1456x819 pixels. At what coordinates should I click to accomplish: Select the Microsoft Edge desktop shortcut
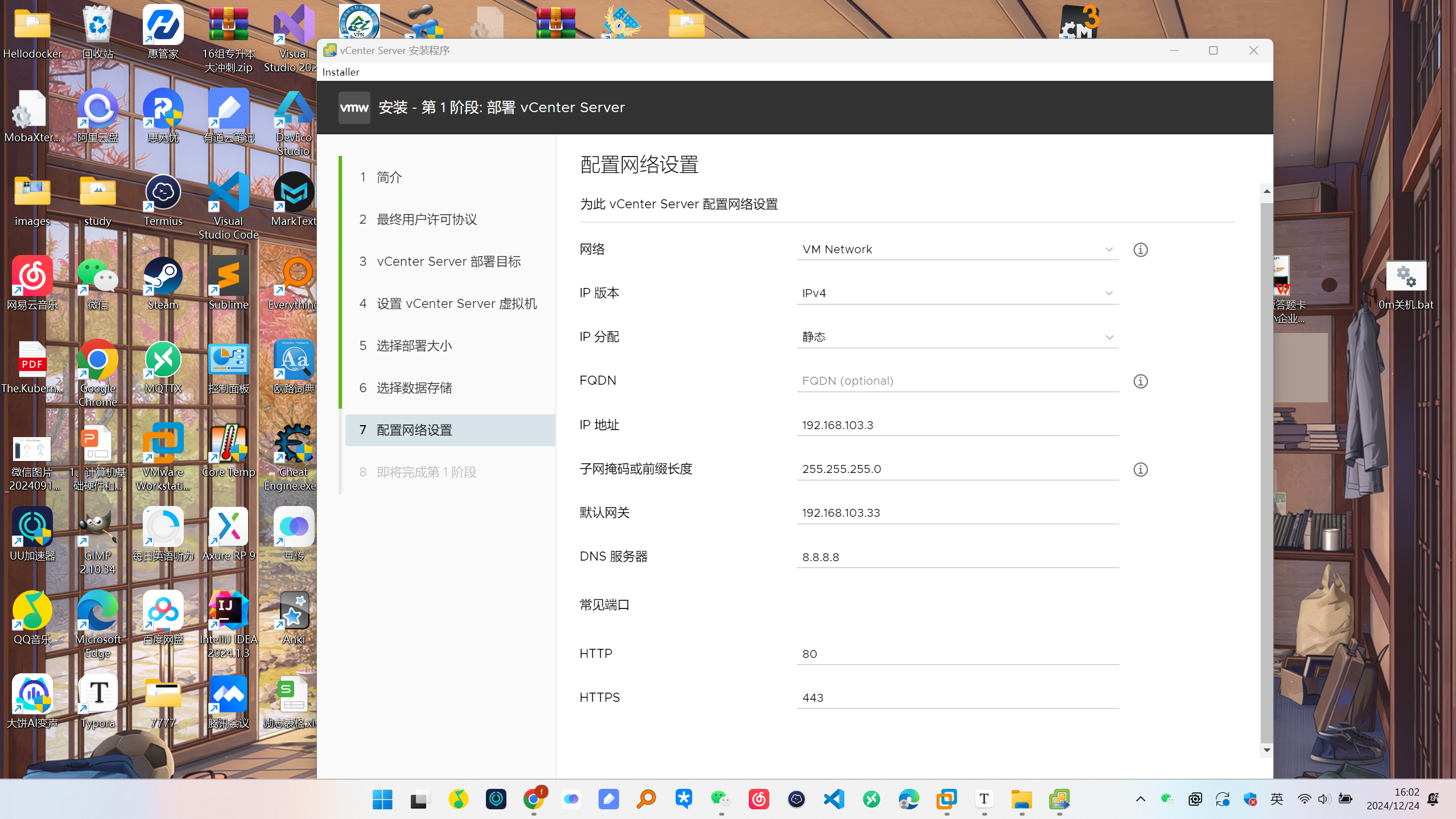pyautogui.click(x=98, y=624)
